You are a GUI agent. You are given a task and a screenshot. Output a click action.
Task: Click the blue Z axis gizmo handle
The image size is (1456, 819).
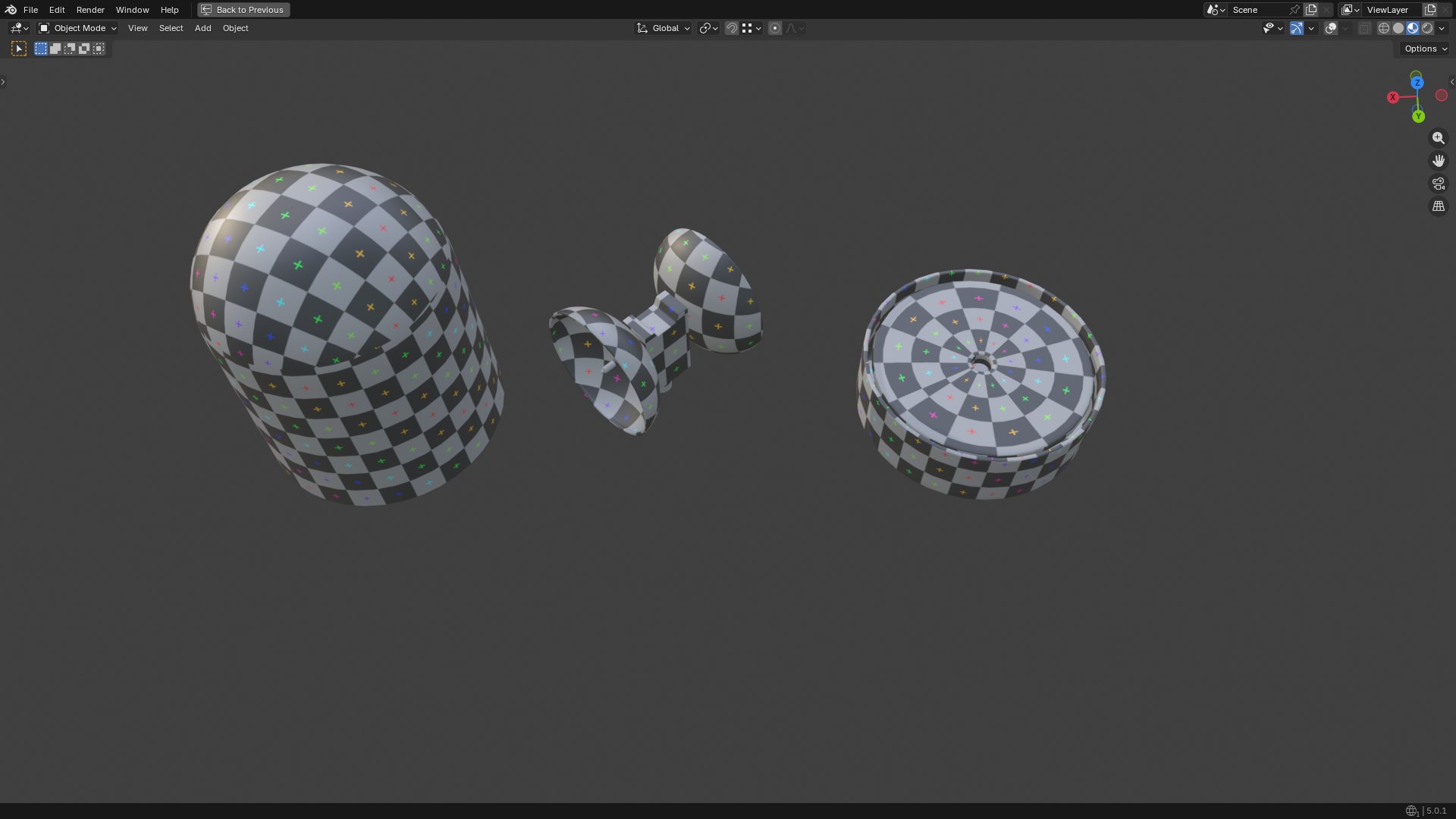pyautogui.click(x=1417, y=83)
